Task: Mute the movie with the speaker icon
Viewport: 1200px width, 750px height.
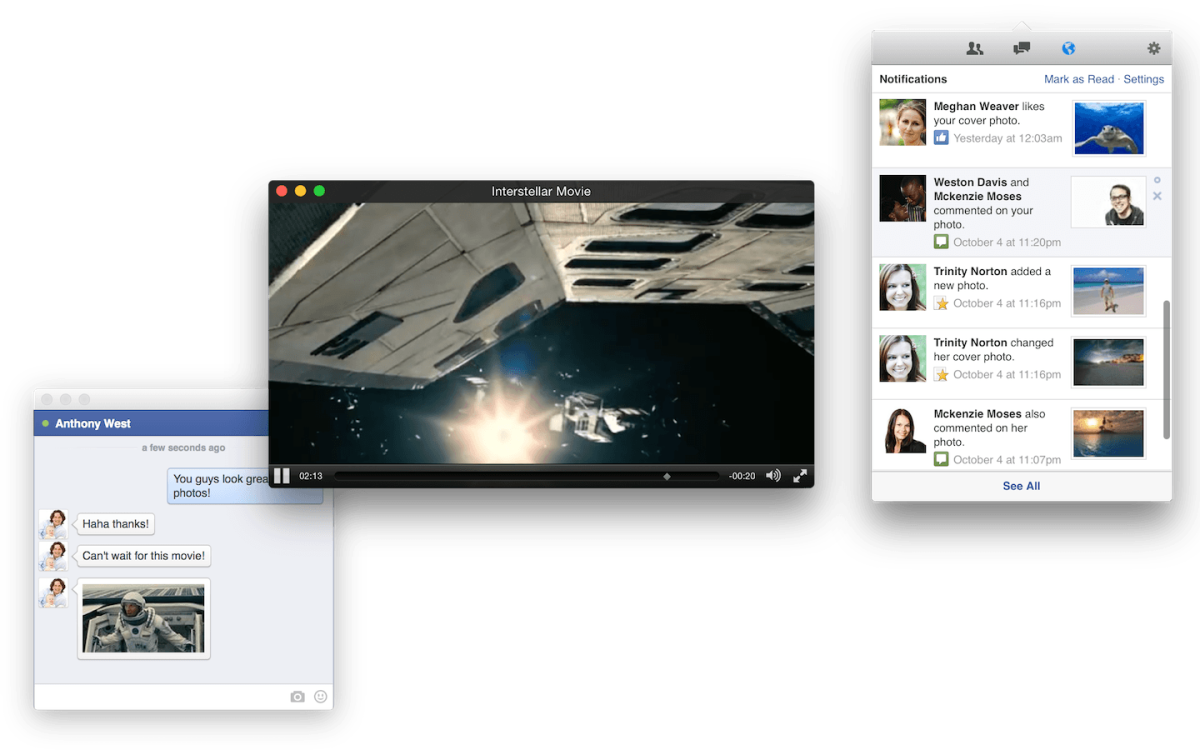Action: click(x=773, y=476)
